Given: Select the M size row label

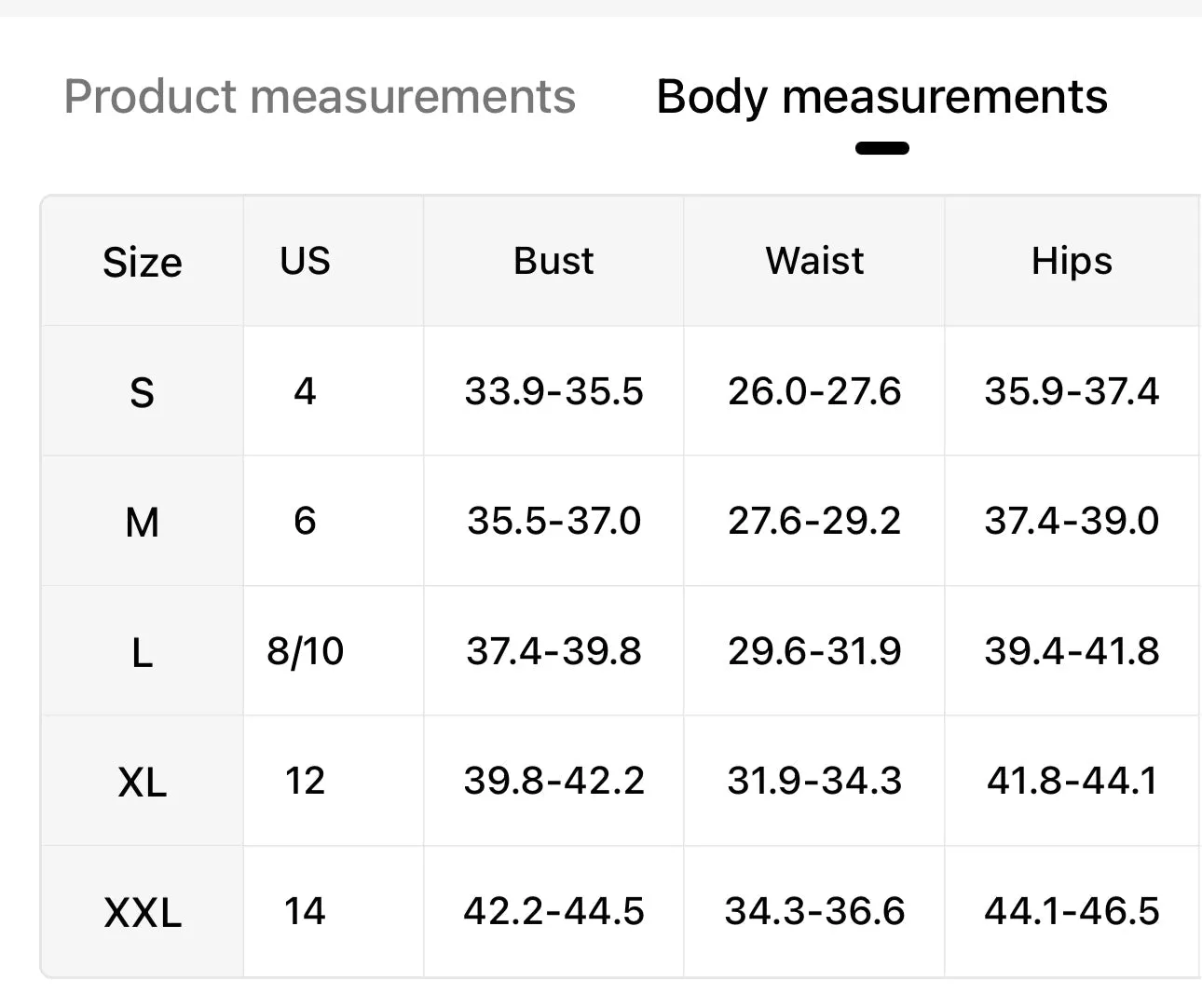Looking at the screenshot, I should pyautogui.click(x=143, y=522).
